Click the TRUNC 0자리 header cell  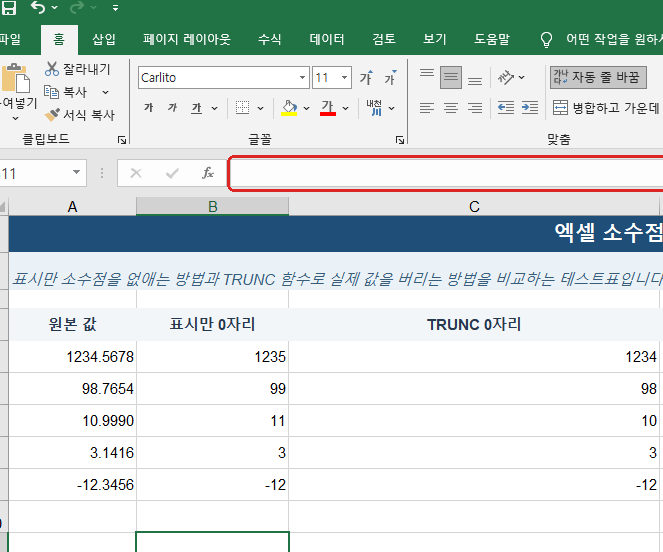click(474, 324)
